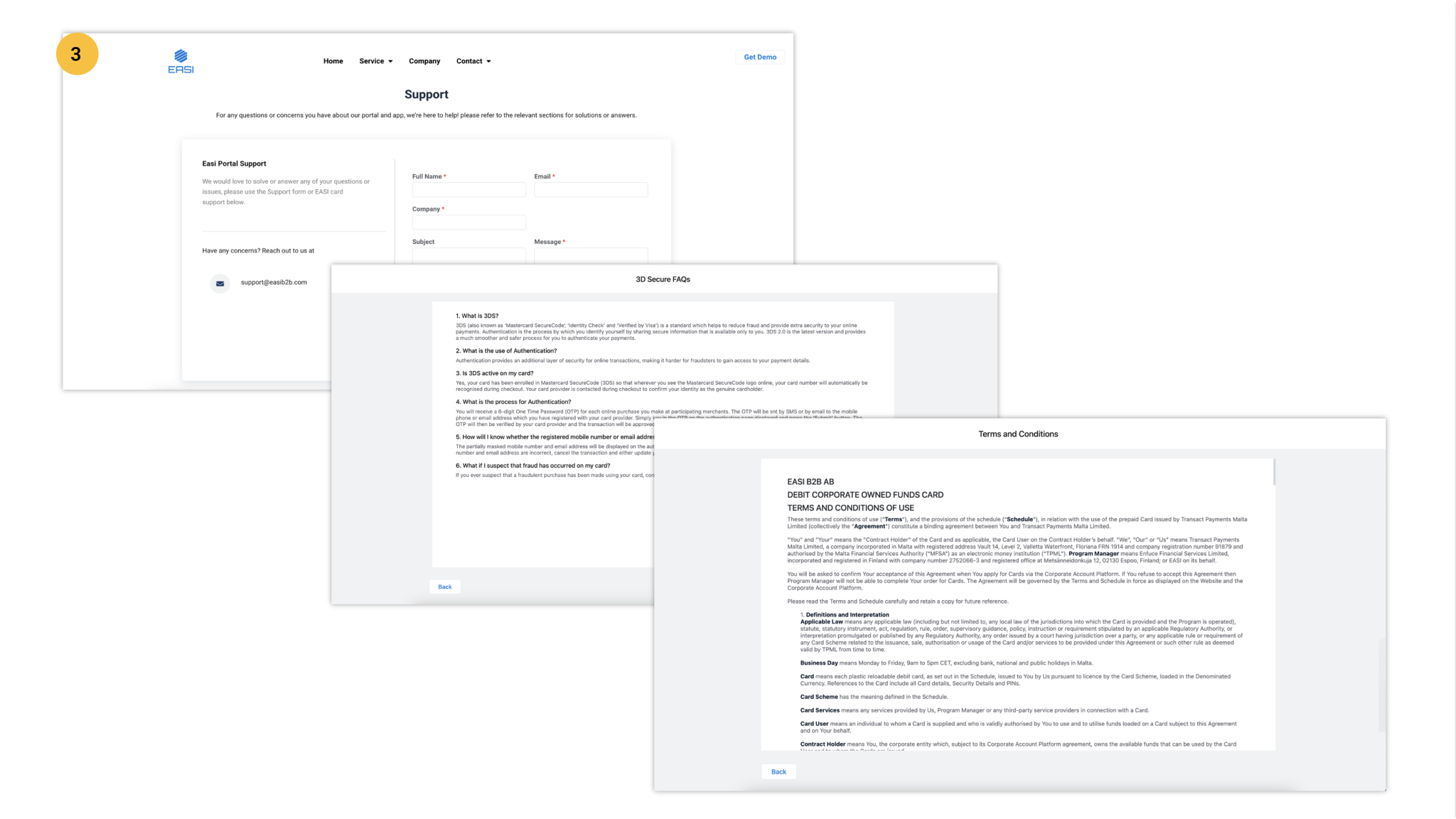This screenshot has height=819, width=1456.
Task: Click the Subject input field
Action: tap(469, 255)
